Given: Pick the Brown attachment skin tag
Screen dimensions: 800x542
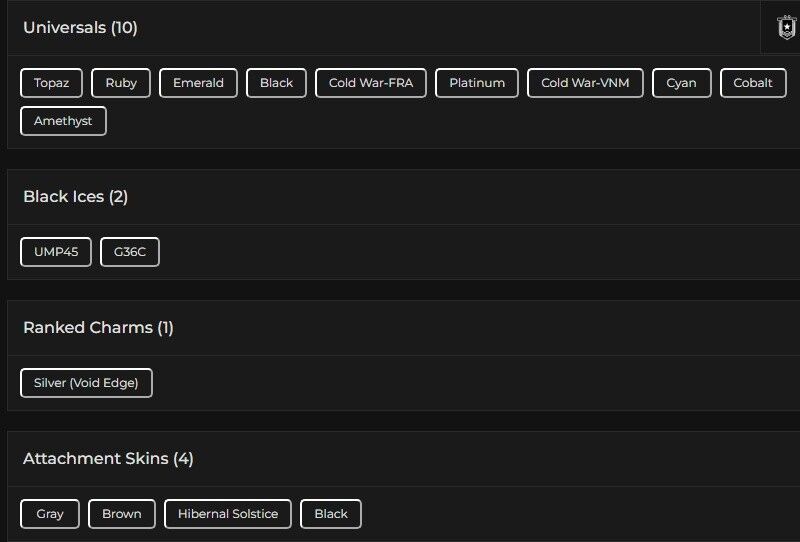Looking at the screenshot, I should coord(122,514).
